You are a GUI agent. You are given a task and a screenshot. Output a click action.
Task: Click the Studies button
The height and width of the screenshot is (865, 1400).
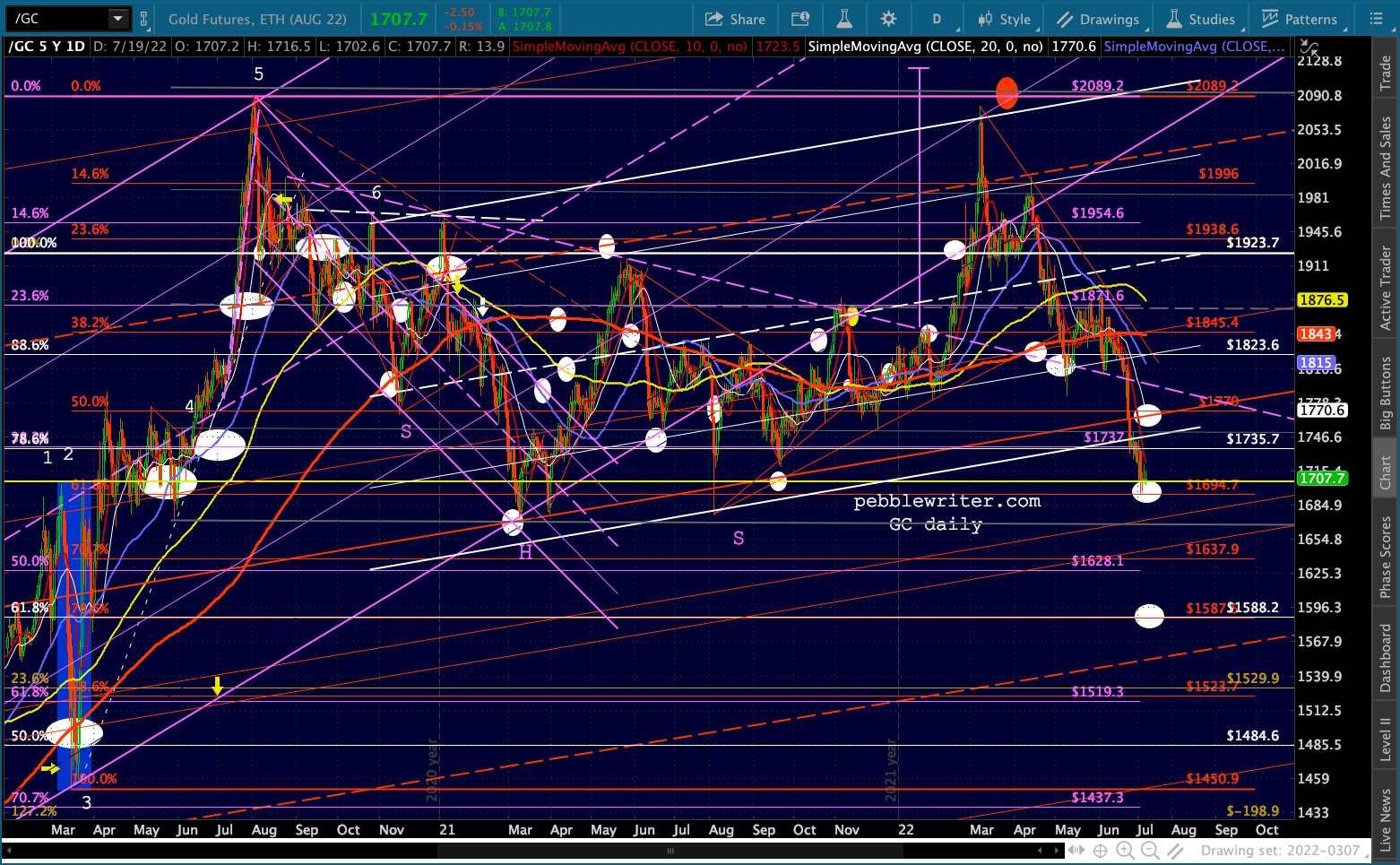click(1201, 19)
